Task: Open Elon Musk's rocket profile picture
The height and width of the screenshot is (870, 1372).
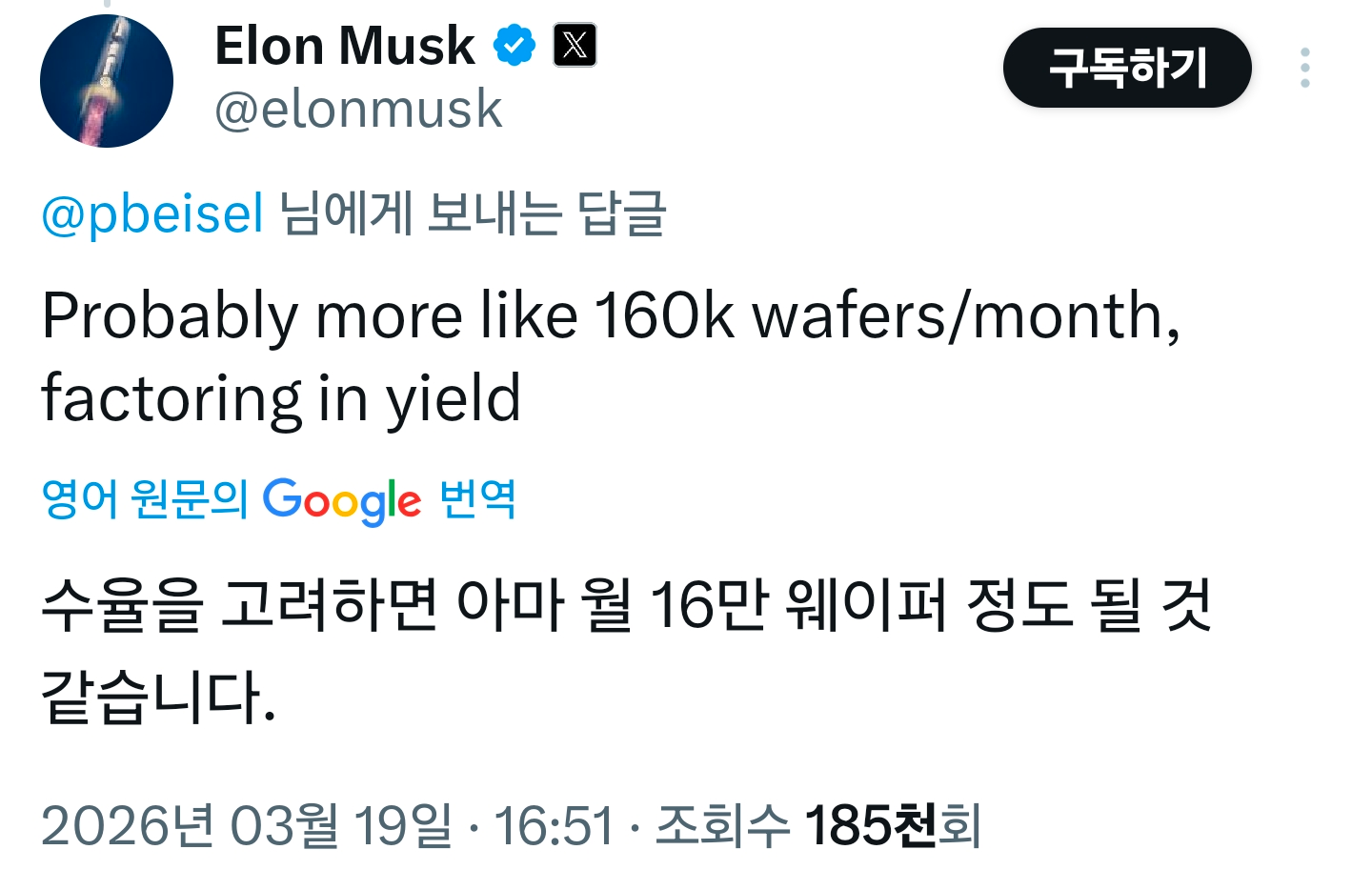Action: click(x=107, y=81)
